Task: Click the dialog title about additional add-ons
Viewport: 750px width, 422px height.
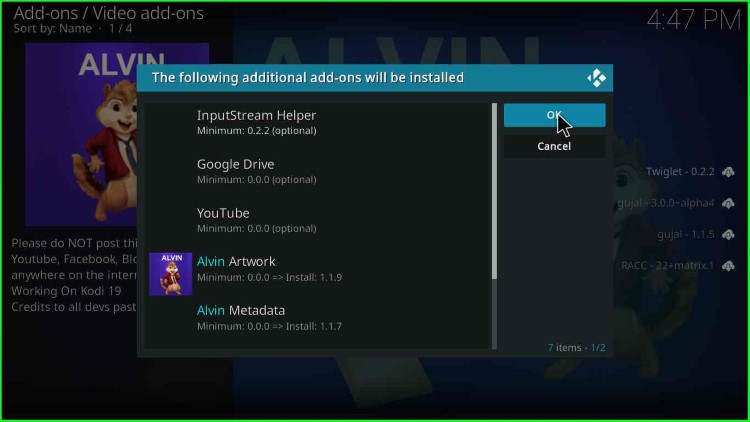Action: point(308,78)
